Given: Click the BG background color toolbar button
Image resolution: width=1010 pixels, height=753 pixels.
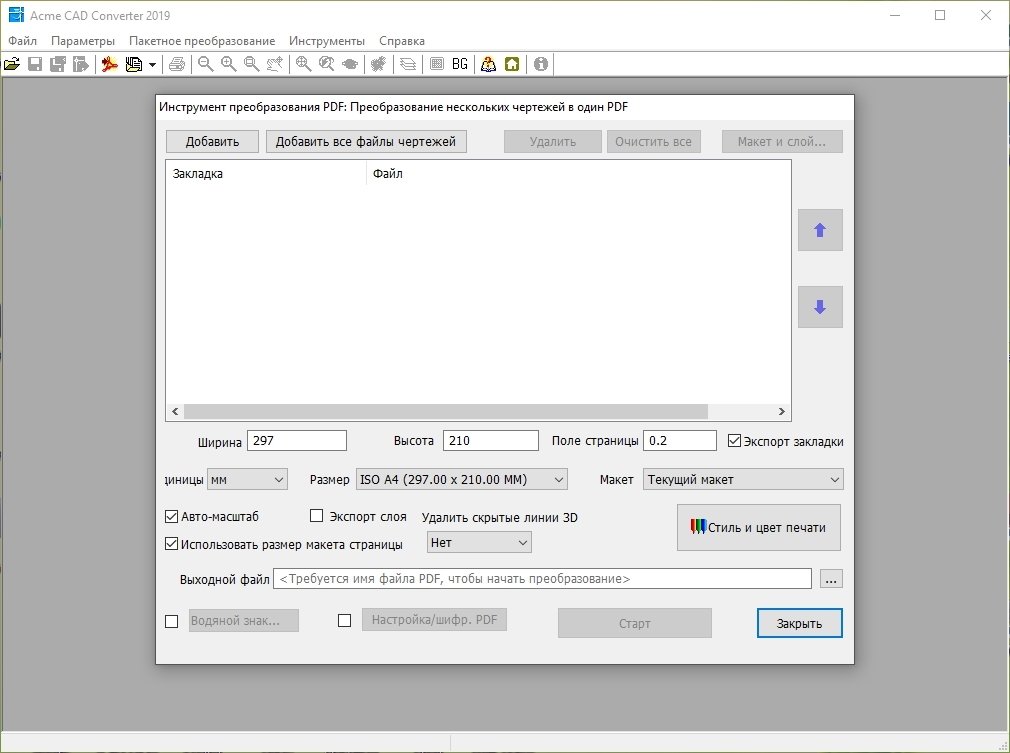Looking at the screenshot, I should click(460, 64).
